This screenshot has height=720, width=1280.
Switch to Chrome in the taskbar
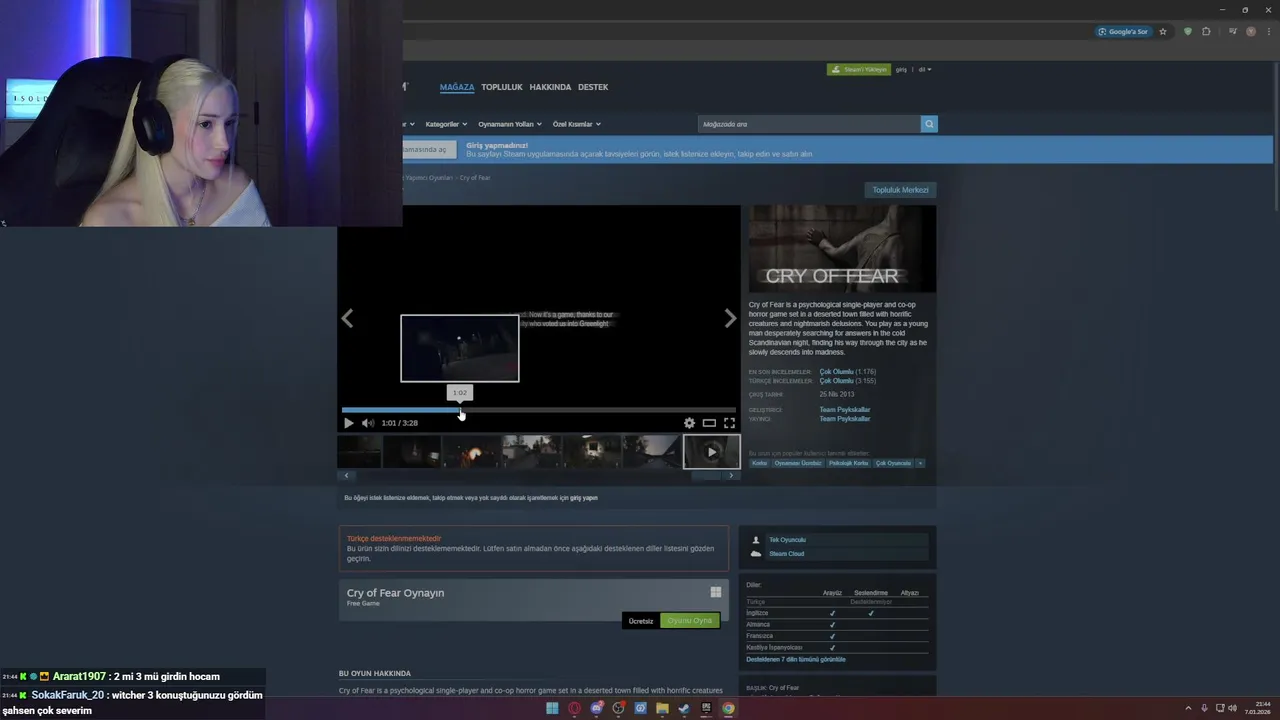[728, 708]
